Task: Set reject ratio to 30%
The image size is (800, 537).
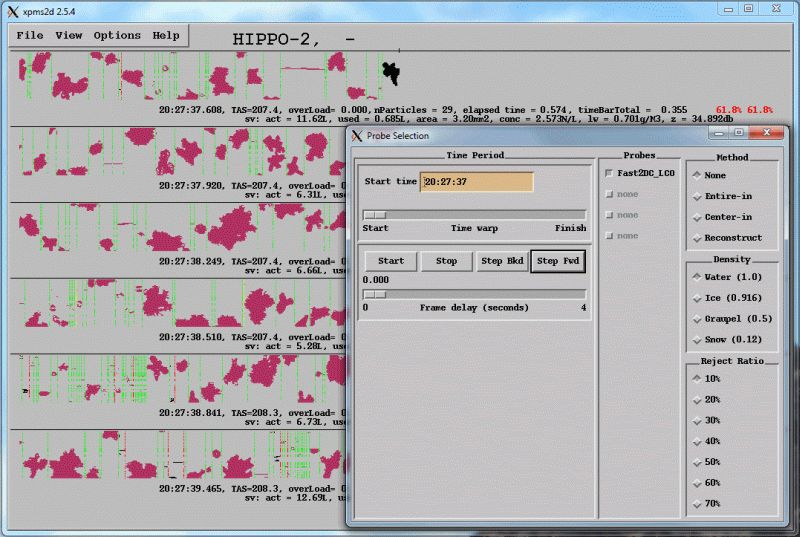Action: [695, 420]
